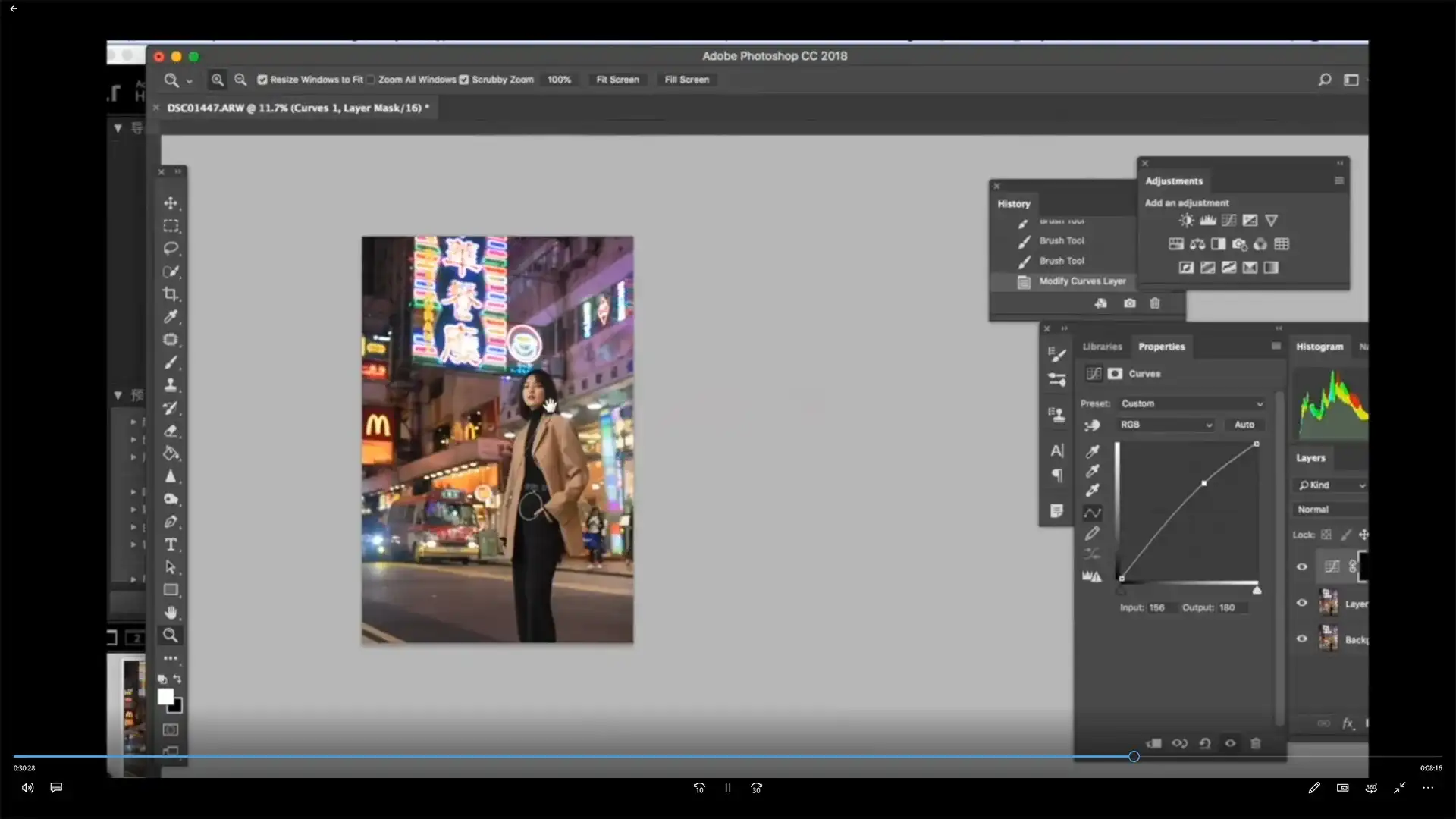Click the History panel trash icon
1456x819 pixels.
1155,303
